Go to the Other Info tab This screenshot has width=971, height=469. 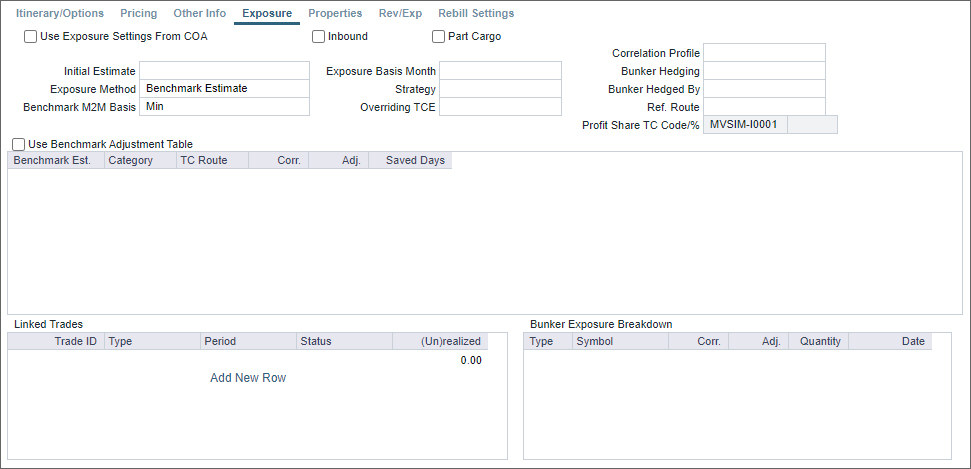(x=199, y=14)
